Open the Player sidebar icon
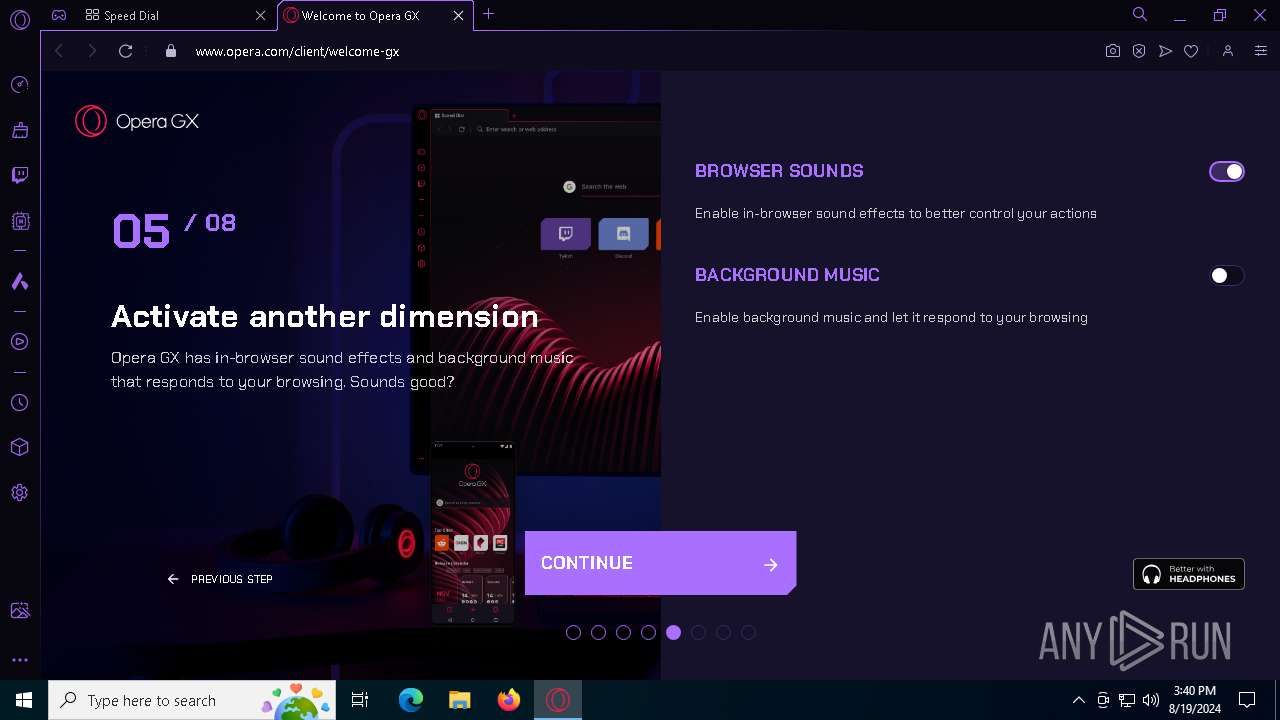Viewport: 1280px width, 720px height. [19, 342]
